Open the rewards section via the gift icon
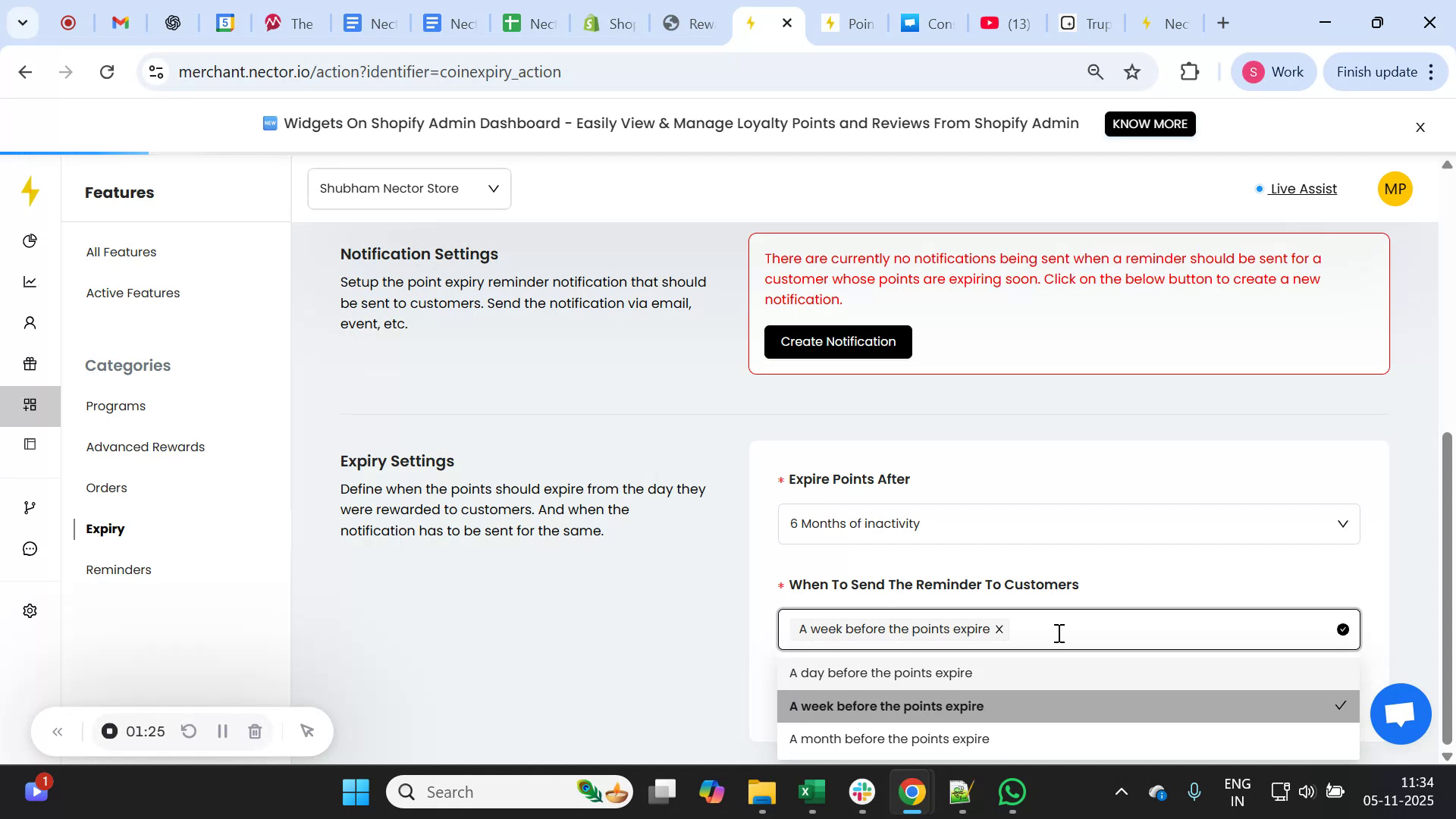 point(30,363)
